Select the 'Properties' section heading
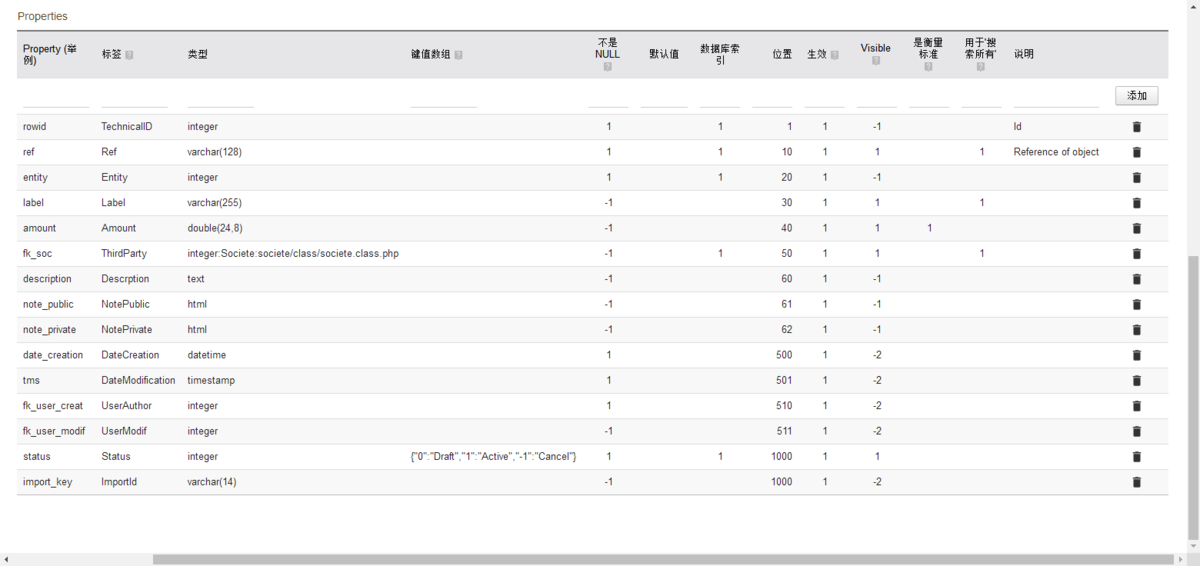The height and width of the screenshot is (566, 1200). pos(43,17)
